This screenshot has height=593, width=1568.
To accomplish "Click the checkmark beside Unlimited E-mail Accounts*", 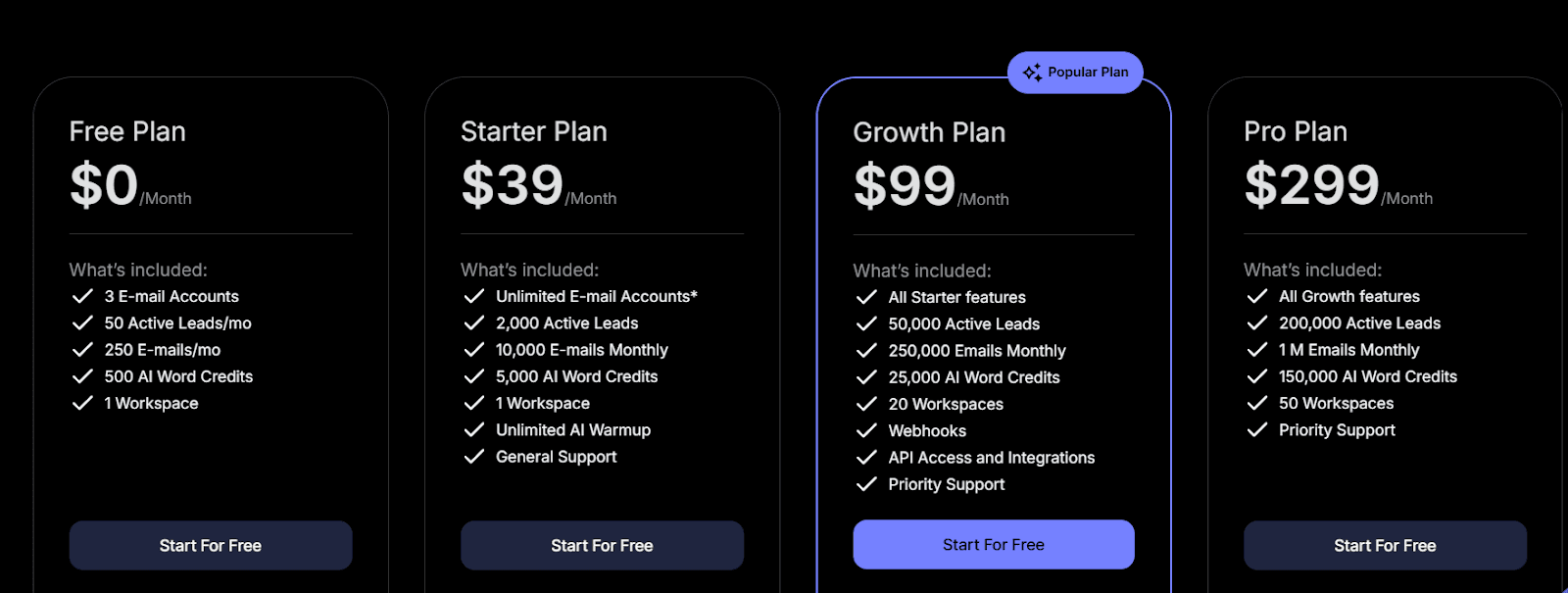I will (473, 296).
